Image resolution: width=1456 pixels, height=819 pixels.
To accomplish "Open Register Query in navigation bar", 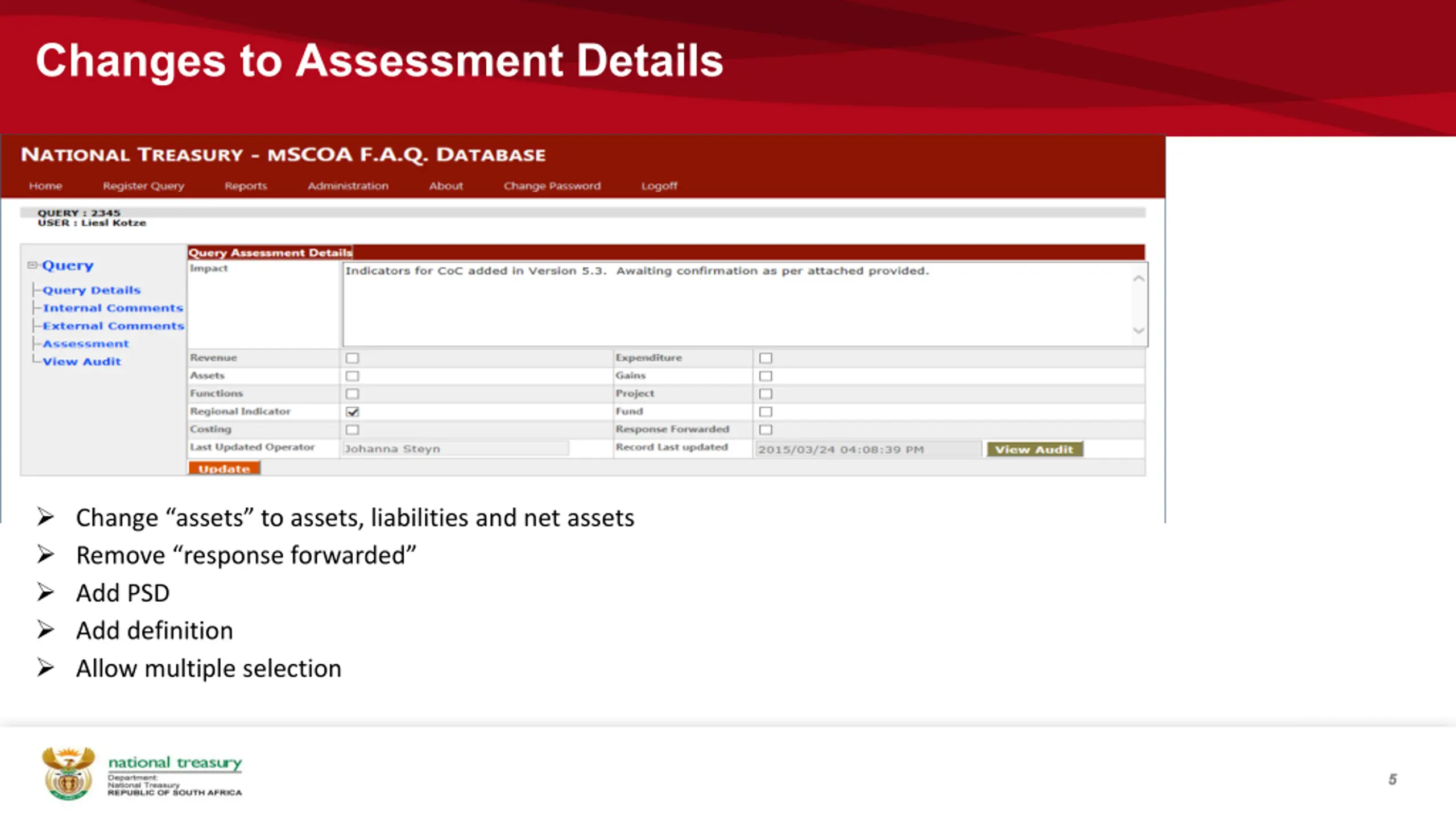I will click(x=143, y=186).
